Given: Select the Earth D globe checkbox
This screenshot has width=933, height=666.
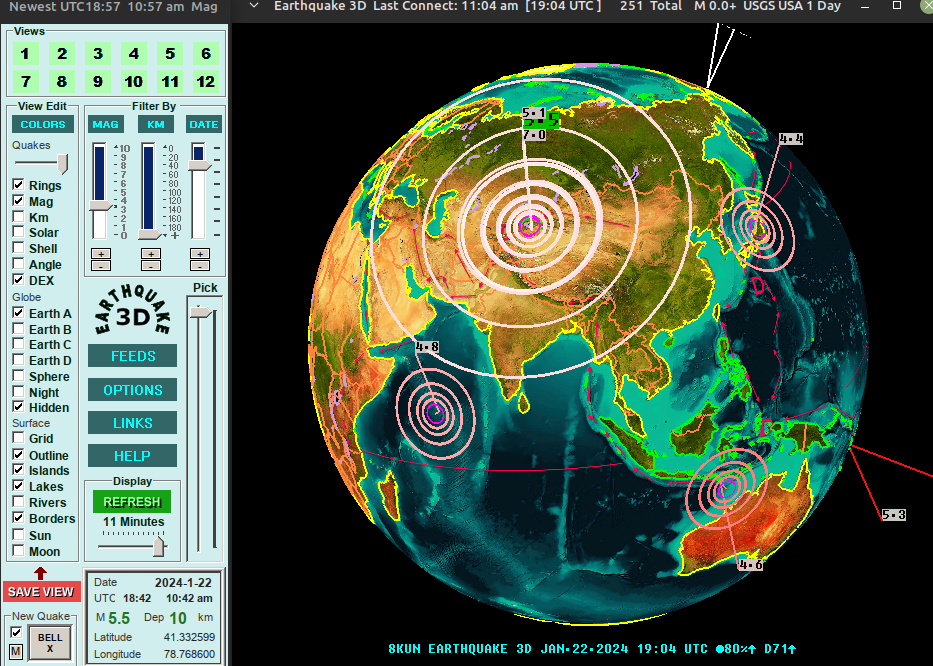Looking at the screenshot, I should click(x=18, y=360).
